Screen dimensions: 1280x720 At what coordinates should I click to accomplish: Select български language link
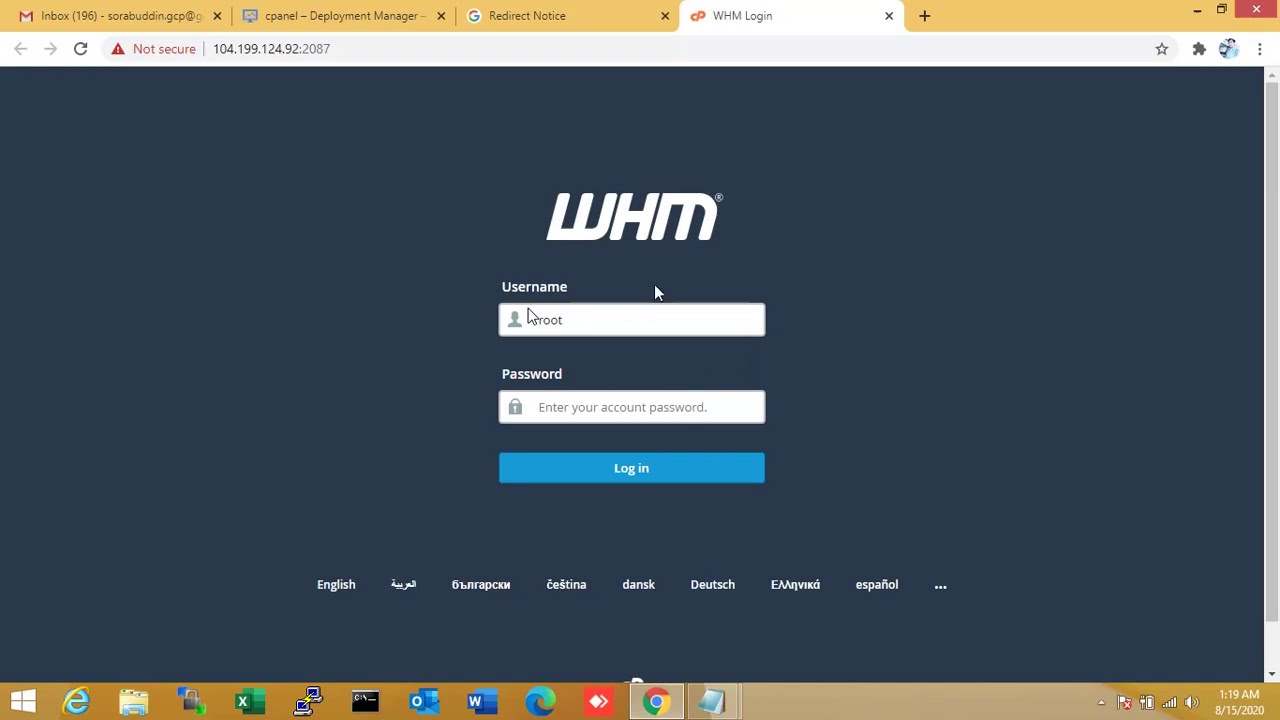481,585
